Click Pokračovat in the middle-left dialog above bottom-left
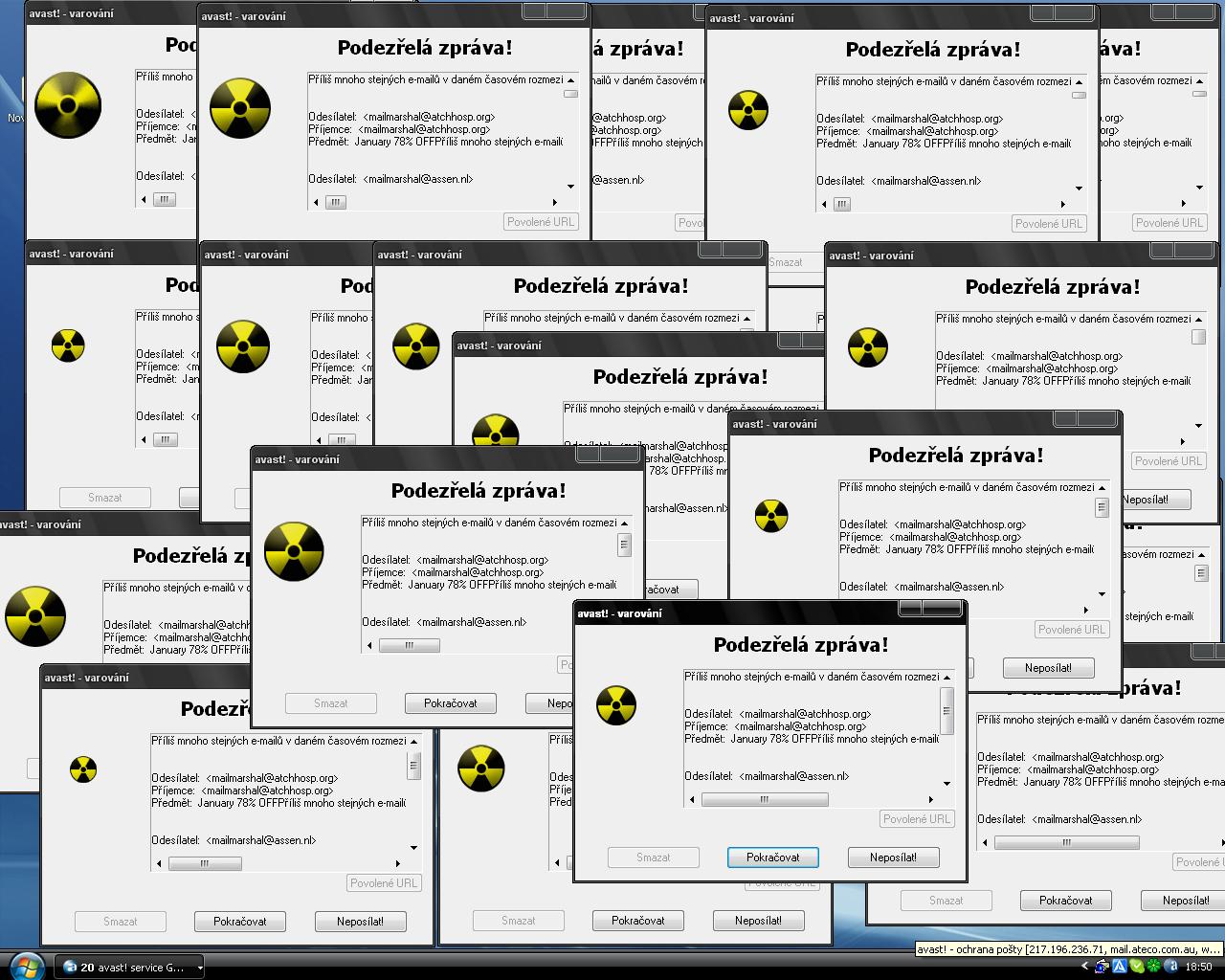1225x980 pixels. pyautogui.click(x=451, y=703)
